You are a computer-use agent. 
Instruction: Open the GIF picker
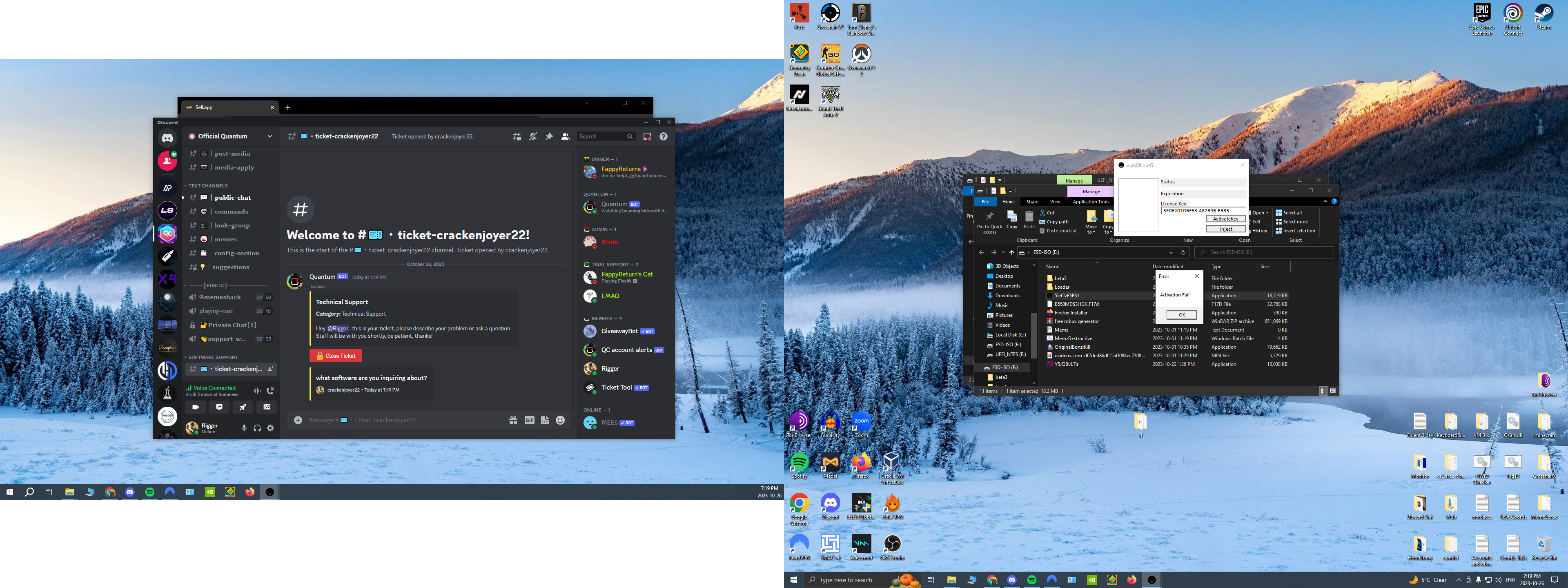point(530,420)
